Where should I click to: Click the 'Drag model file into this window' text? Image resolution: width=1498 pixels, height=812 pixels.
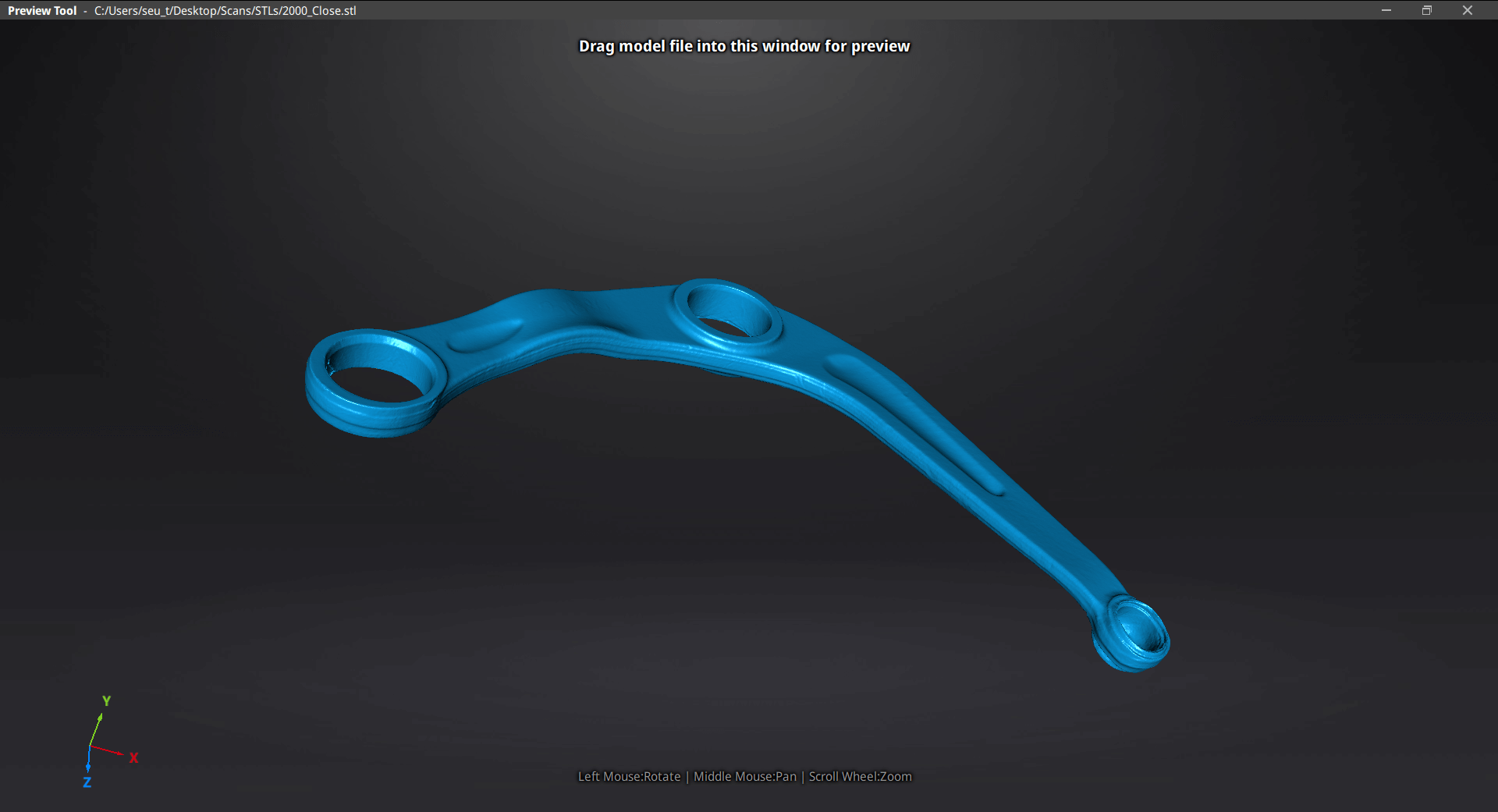point(744,46)
